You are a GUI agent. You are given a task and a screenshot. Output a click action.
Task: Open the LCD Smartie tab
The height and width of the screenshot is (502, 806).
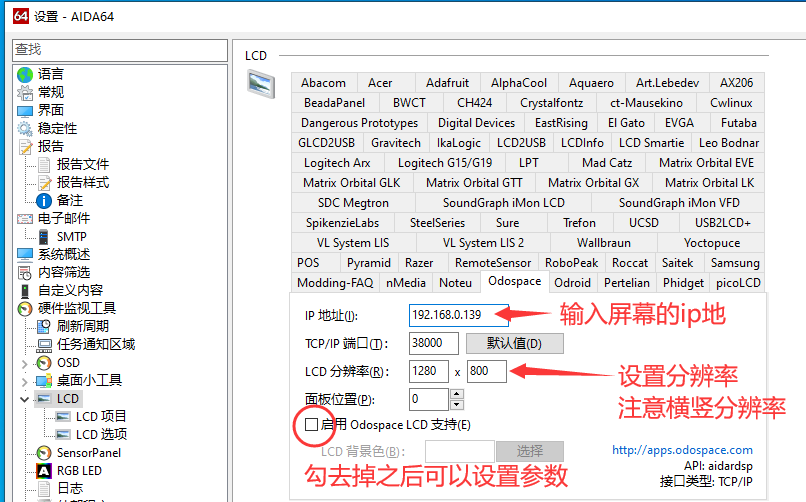651,143
